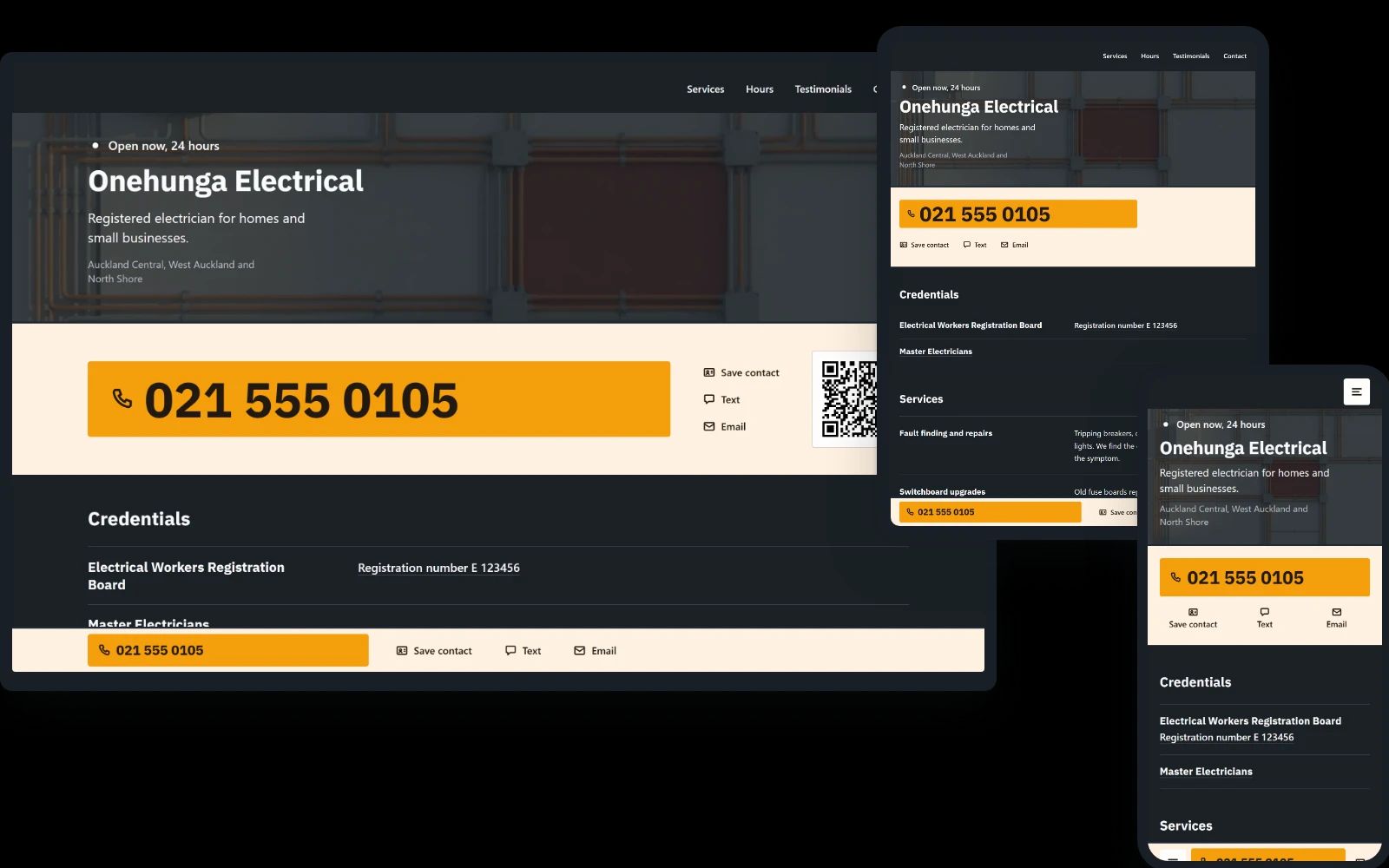Click Text in desktop bottom sticky bar
The width and height of the screenshot is (1389, 868).
[523, 651]
